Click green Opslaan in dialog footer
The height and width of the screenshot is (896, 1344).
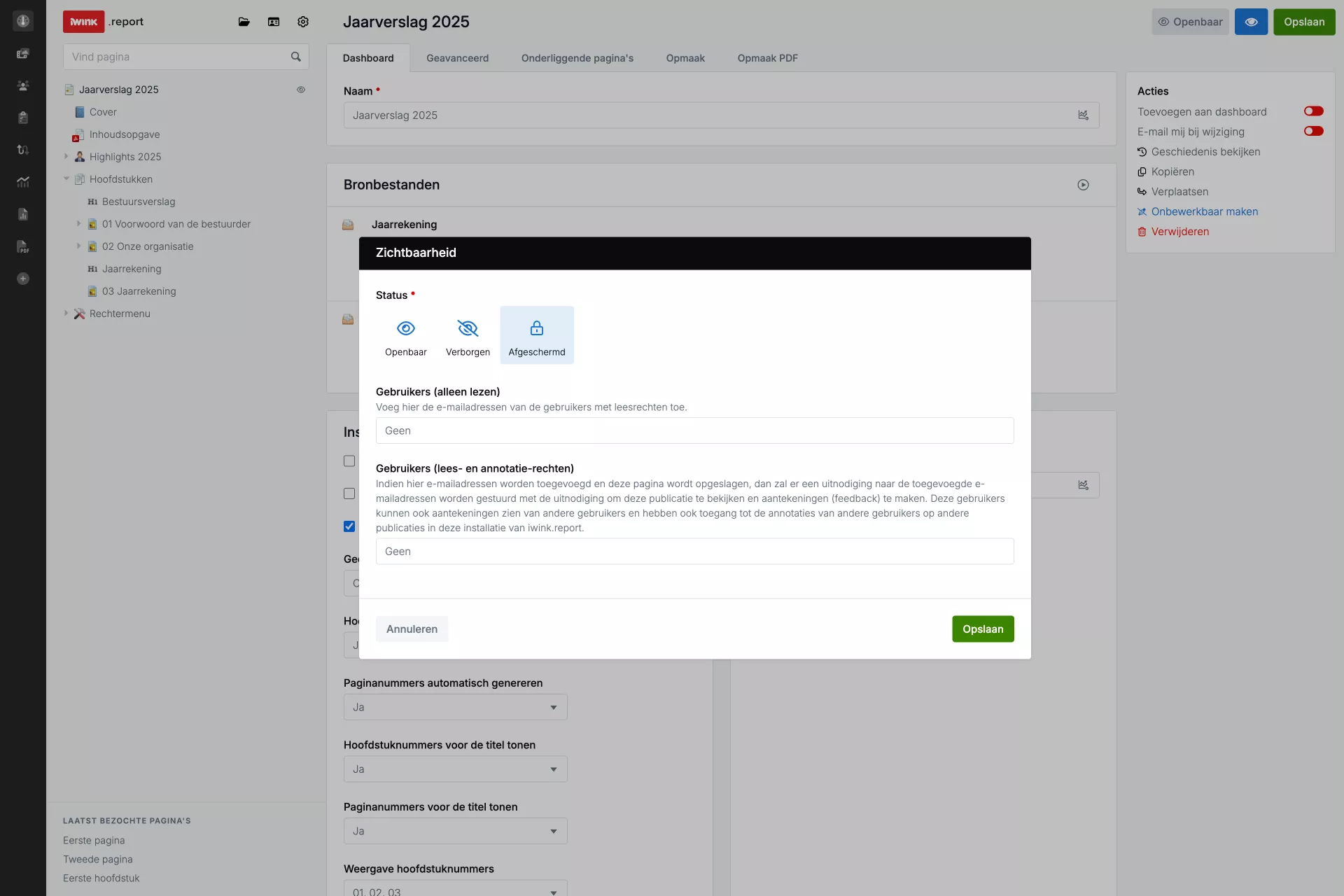[x=982, y=629]
